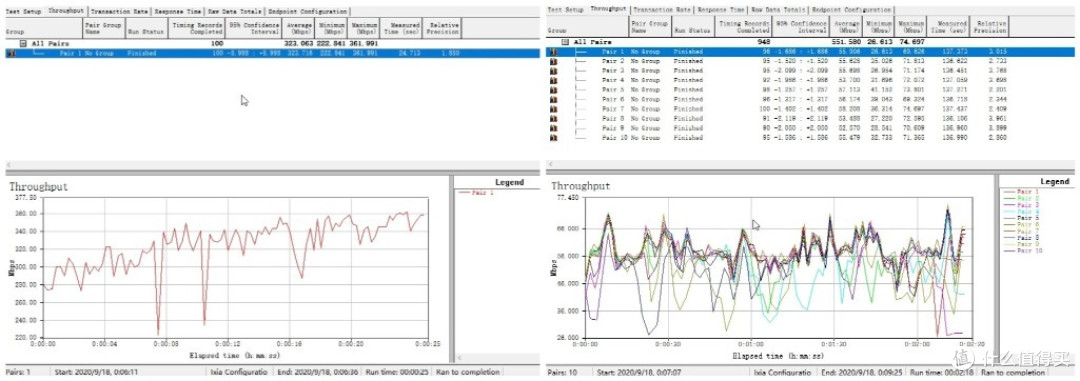Click Pair 1 row icon in right window
Image resolution: width=1080 pixels, height=381 pixels.
coord(553,52)
